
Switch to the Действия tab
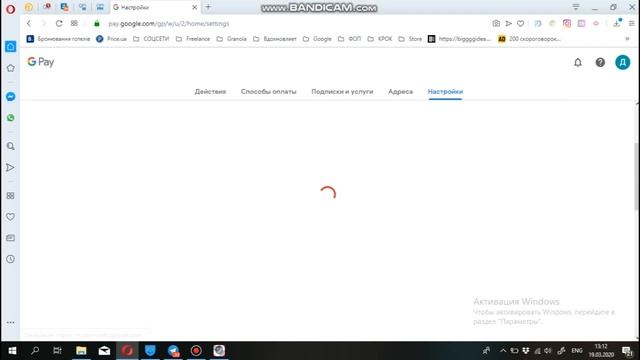(210, 91)
